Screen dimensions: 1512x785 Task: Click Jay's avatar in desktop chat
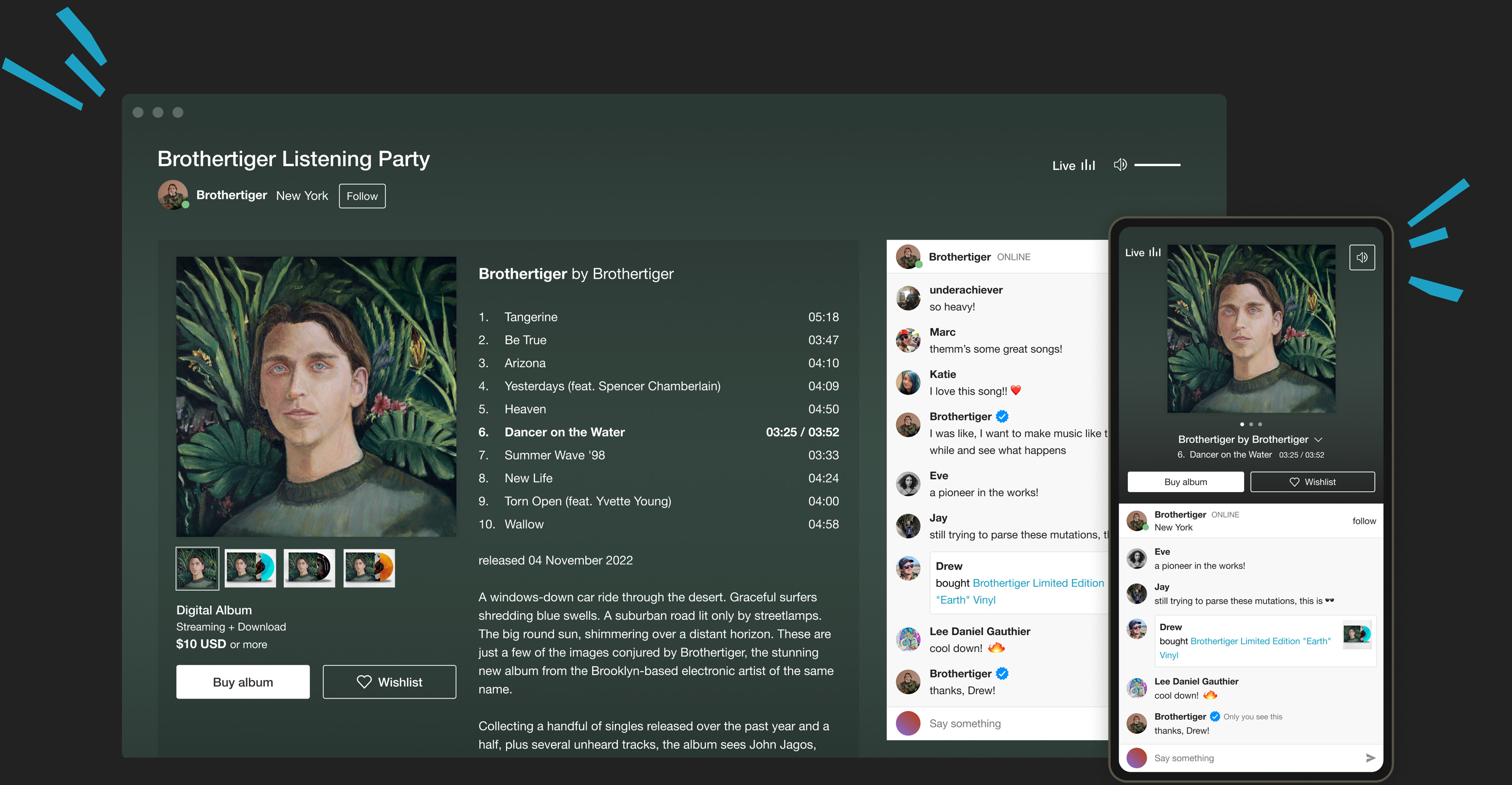click(x=908, y=526)
